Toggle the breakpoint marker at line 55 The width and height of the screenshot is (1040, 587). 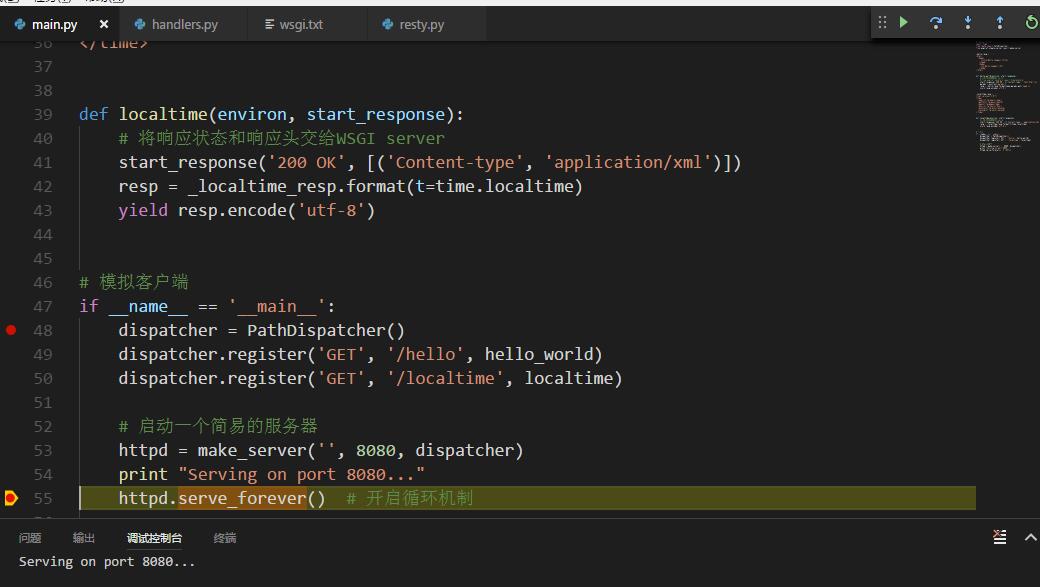(11, 498)
